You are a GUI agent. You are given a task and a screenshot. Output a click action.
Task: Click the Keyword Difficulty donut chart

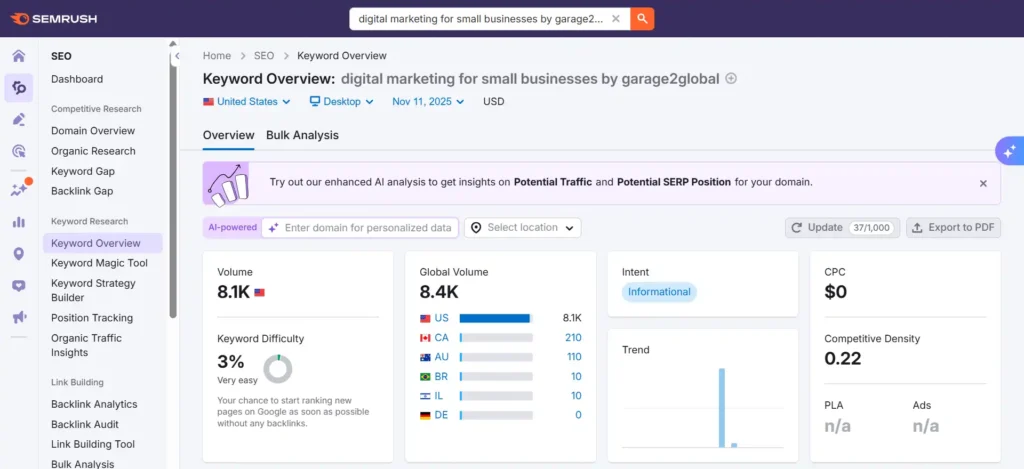pos(278,369)
